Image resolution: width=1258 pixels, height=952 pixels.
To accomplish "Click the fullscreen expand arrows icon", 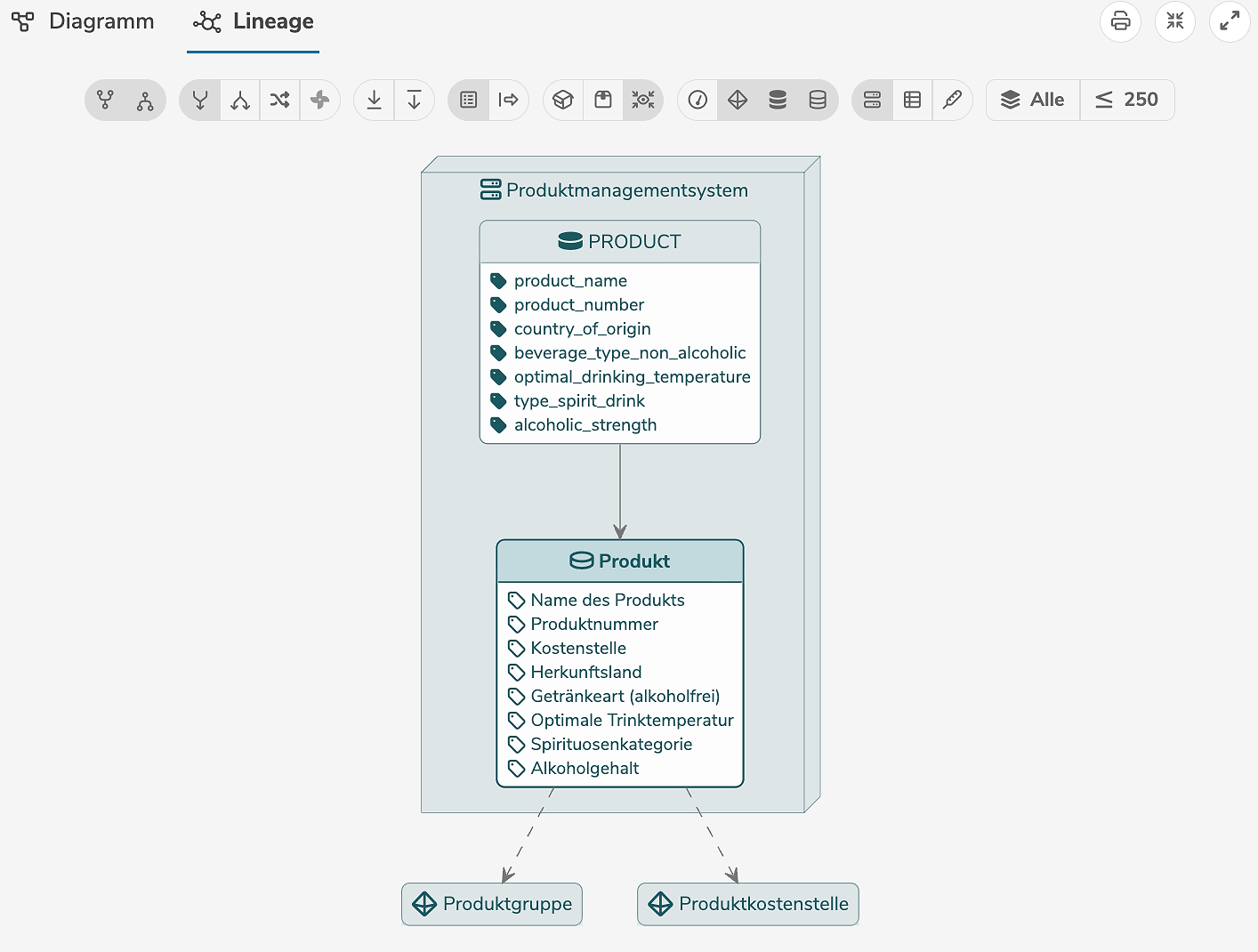I will [x=1230, y=21].
